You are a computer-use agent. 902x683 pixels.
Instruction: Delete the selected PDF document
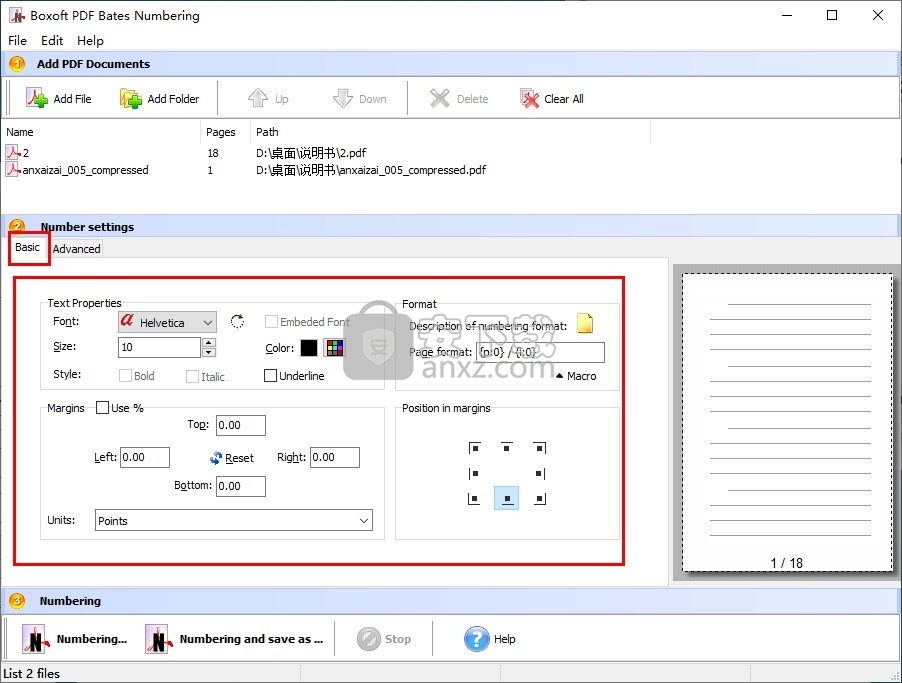[x=458, y=98]
